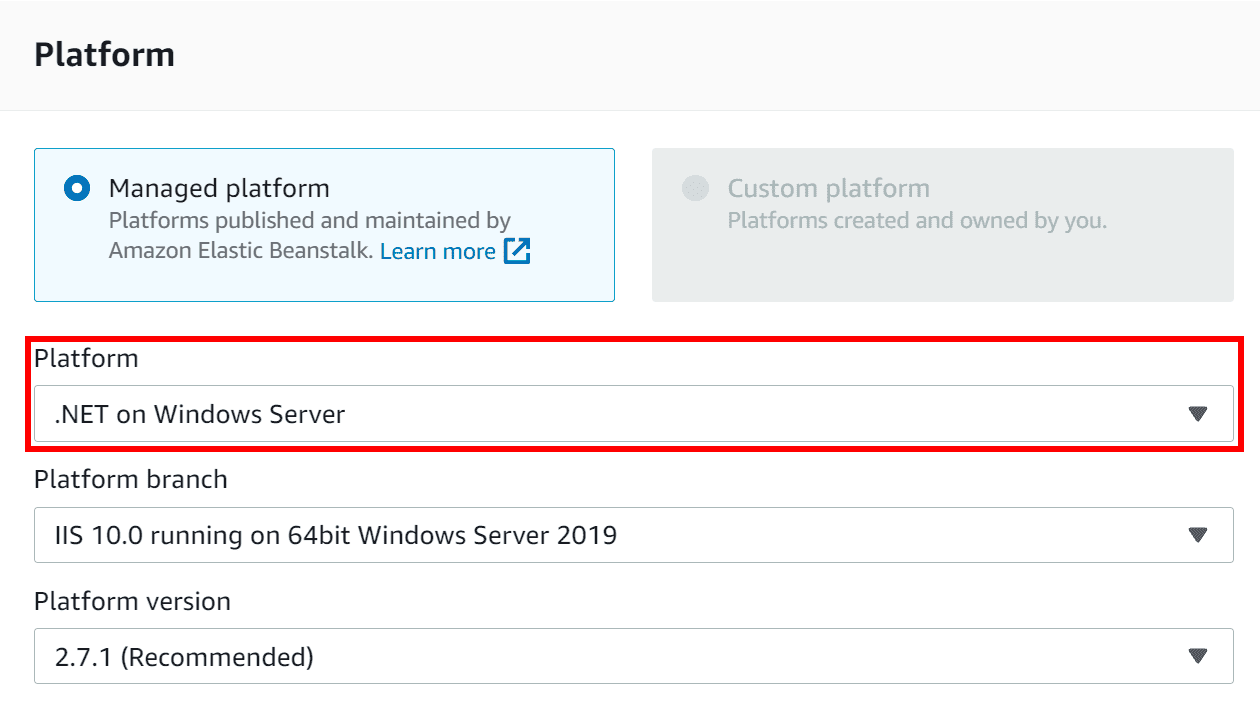This screenshot has width=1260, height=713.
Task: Click the 'Amazon Elastic Beanstalk.' text
Action: pyautogui.click(x=241, y=251)
